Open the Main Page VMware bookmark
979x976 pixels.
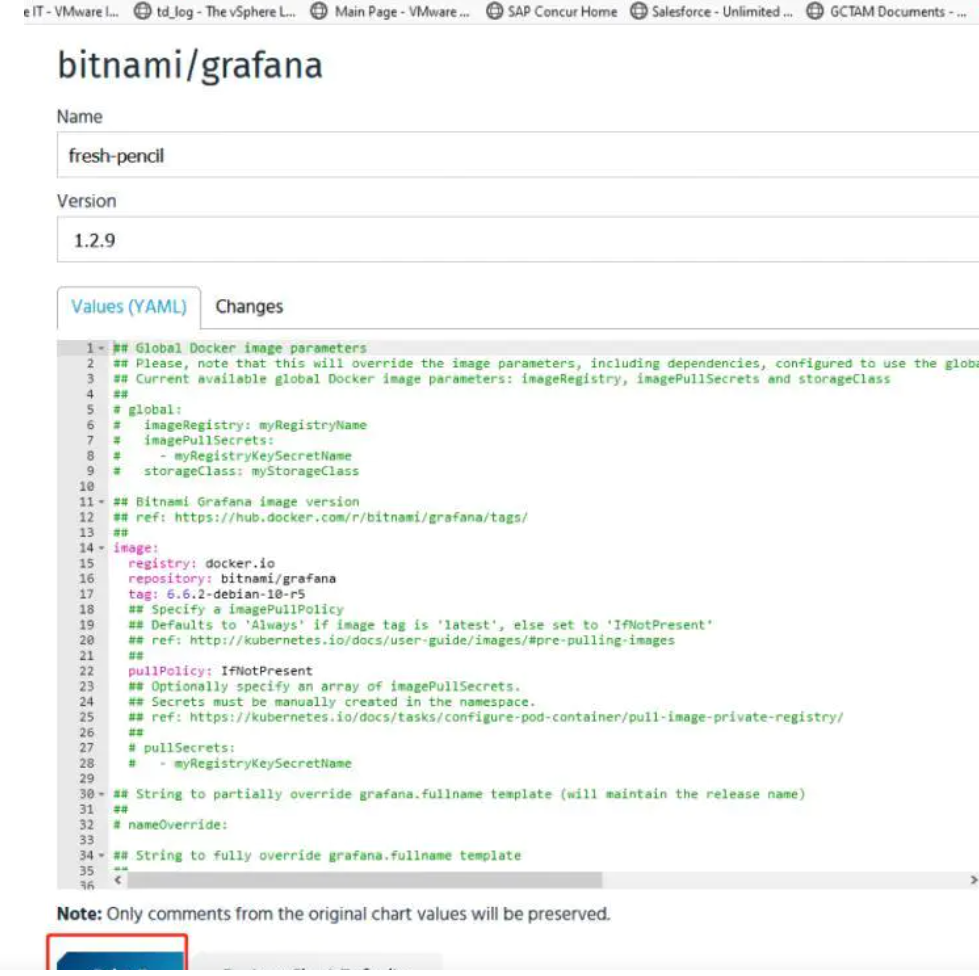click(390, 11)
